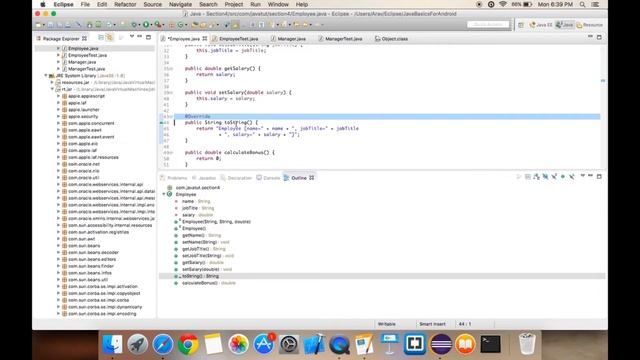Collapse the JRE System Library node

(x=46, y=76)
